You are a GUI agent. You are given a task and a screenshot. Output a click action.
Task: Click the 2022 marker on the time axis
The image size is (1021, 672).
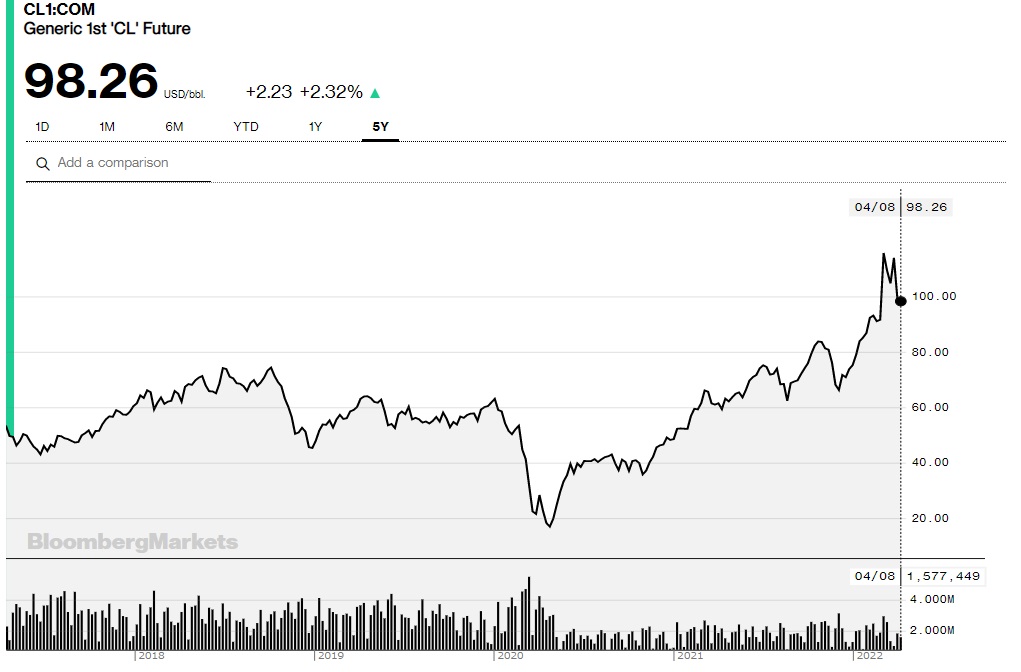tap(868, 656)
